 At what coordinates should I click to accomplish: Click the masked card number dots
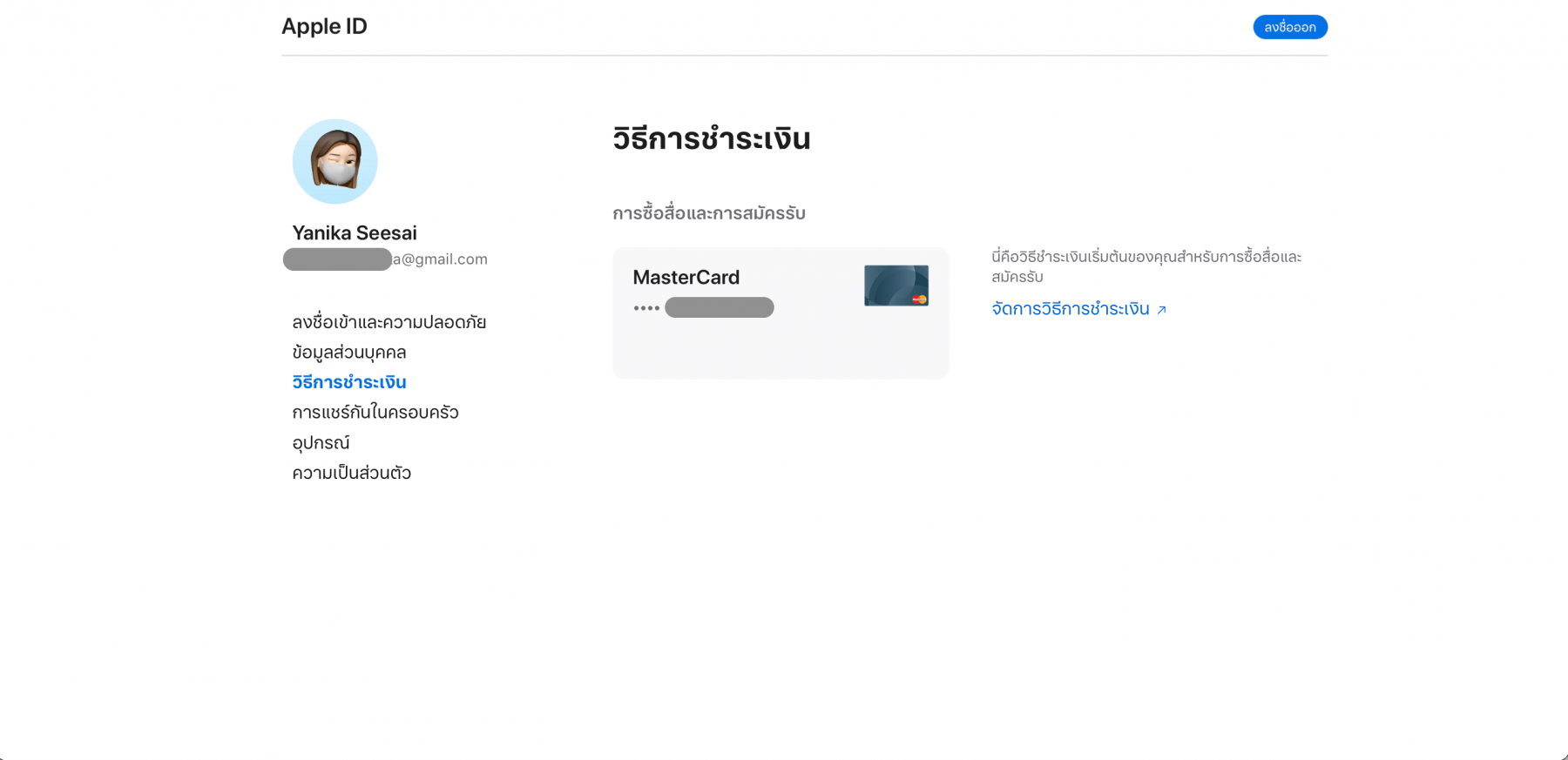(646, 308)
